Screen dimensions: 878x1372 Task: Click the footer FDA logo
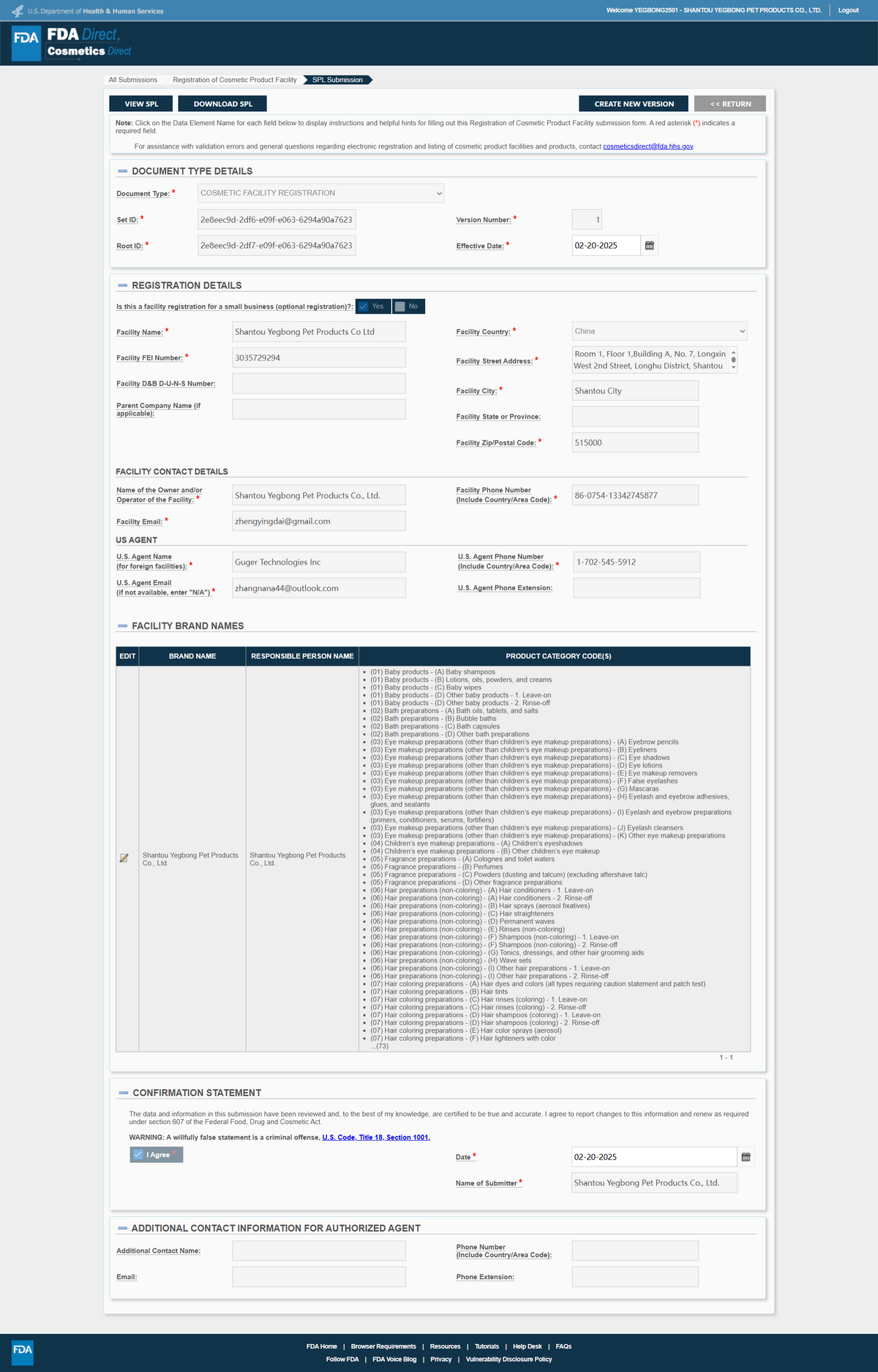(23, 1352)
